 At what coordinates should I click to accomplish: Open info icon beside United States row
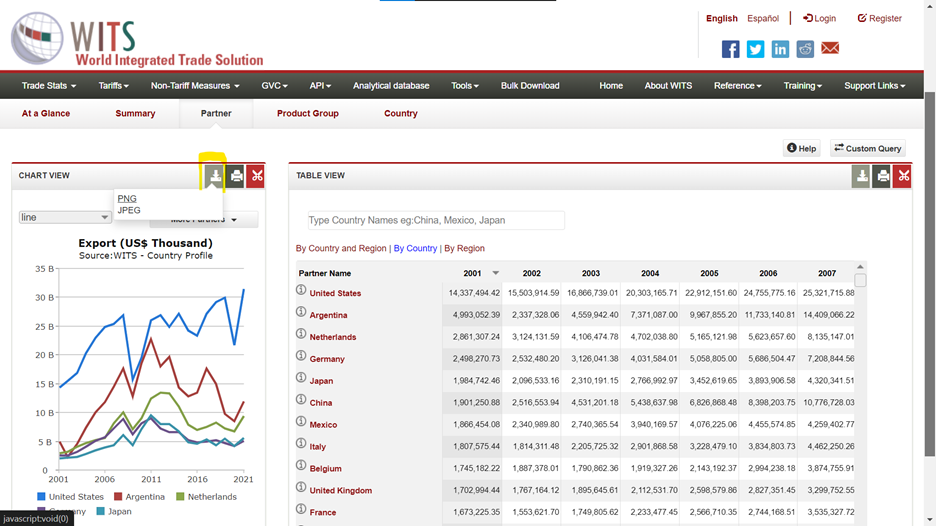pyautogui.click(x=301, y=290)
